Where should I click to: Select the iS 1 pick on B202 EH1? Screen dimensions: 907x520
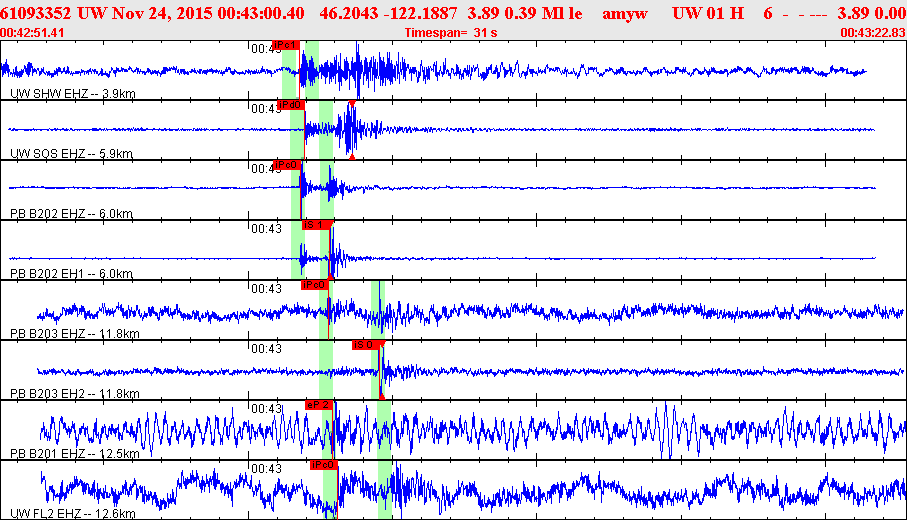point(315,225)
